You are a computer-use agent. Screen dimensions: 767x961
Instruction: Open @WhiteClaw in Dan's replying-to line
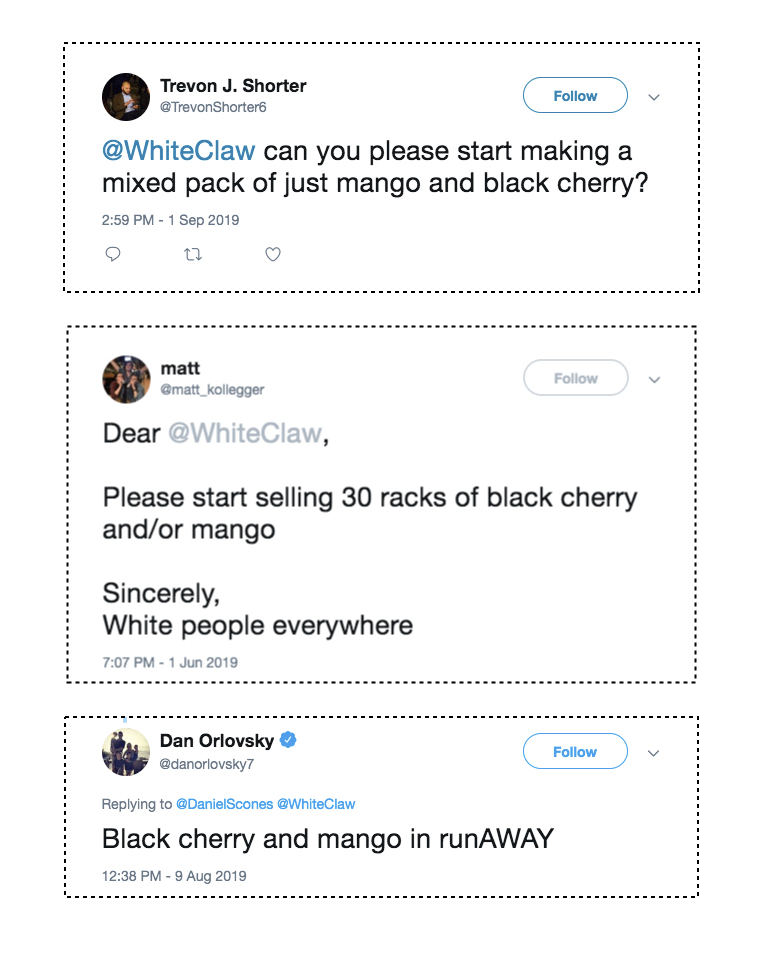pos(316,804)
